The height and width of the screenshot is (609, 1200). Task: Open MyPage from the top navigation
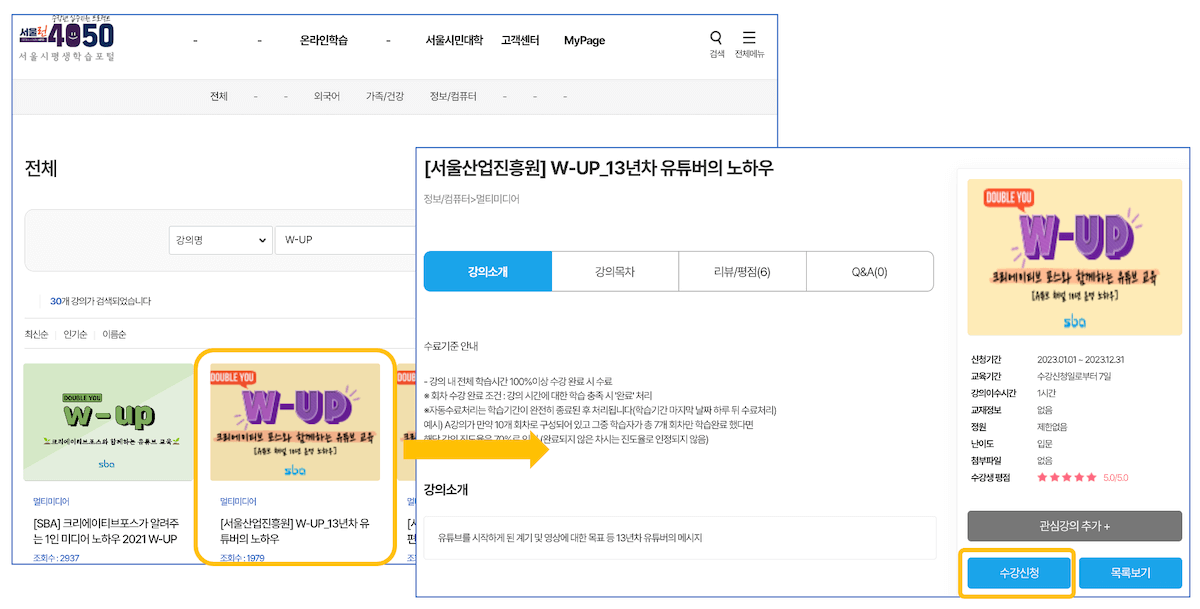pos(584,41)
